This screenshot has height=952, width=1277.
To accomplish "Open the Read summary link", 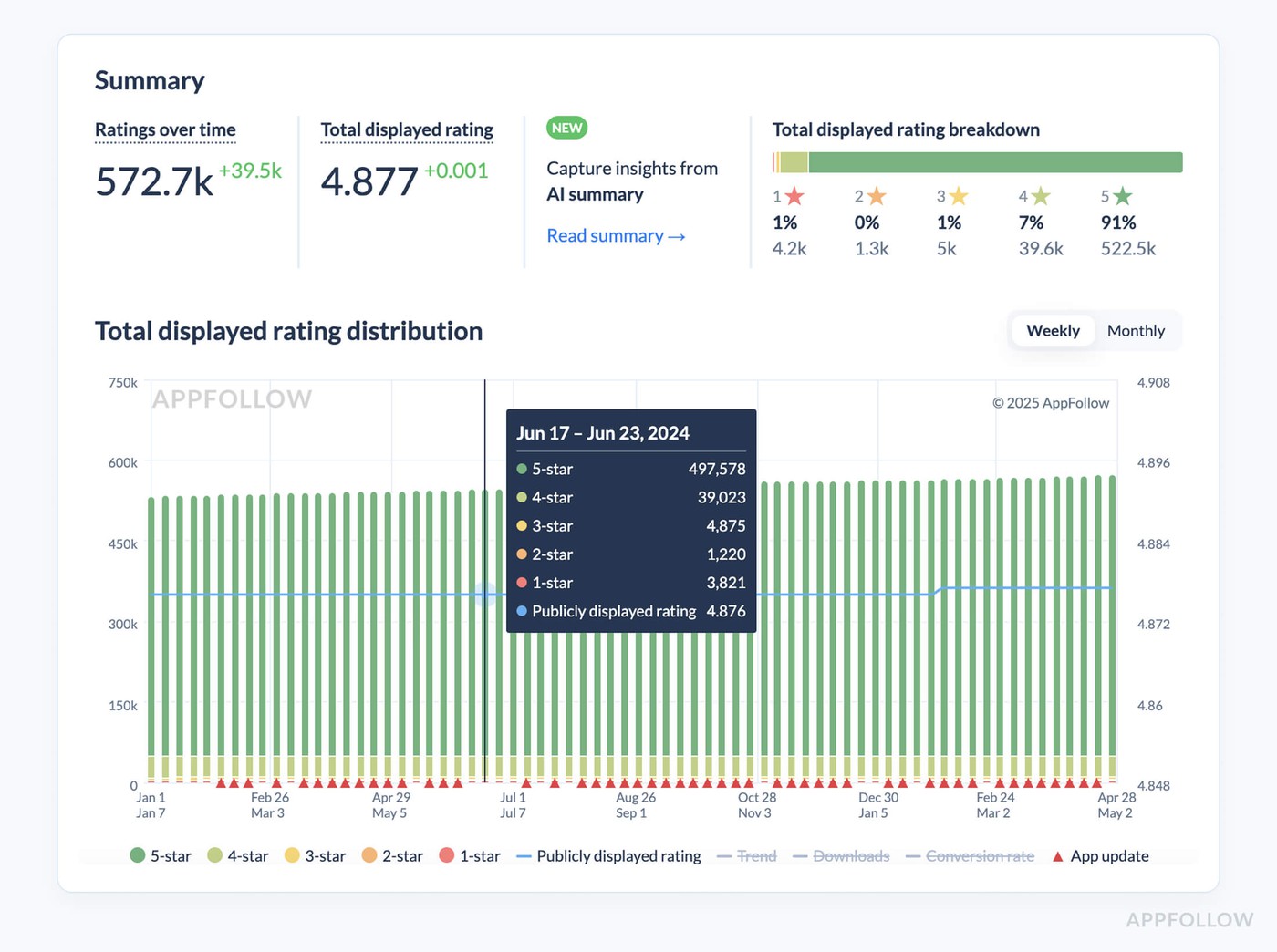I will coord(615,235).
